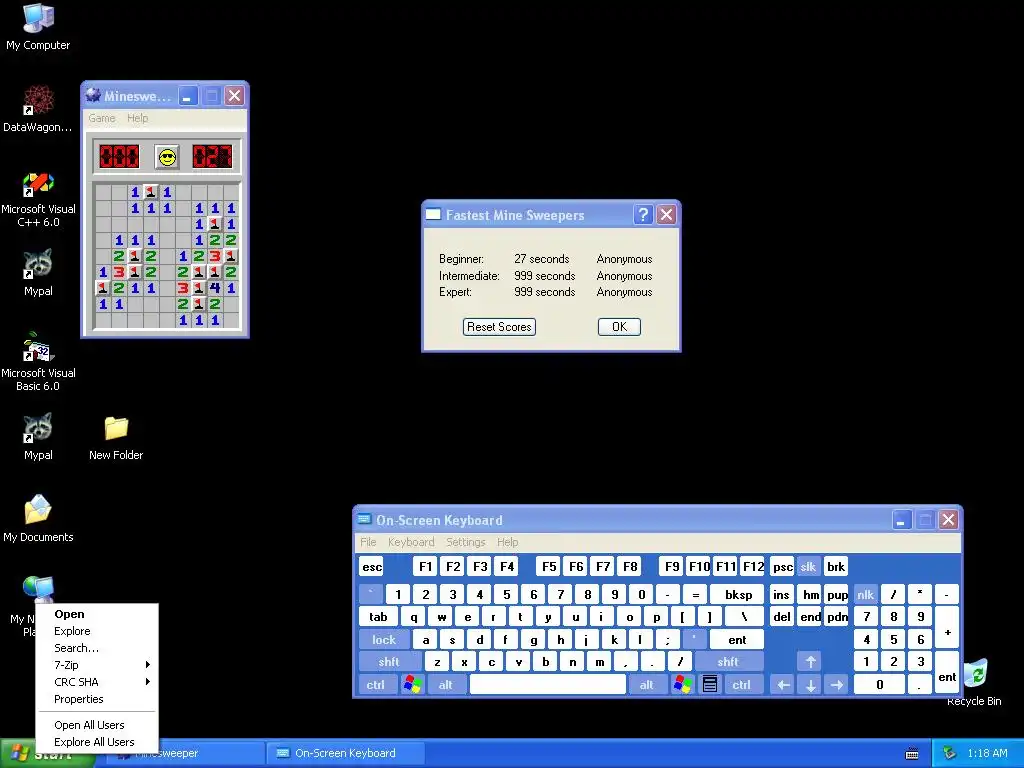
Task: Click the On-Screen Keyboard taskbar button
Action: click(x=345, y=753)
